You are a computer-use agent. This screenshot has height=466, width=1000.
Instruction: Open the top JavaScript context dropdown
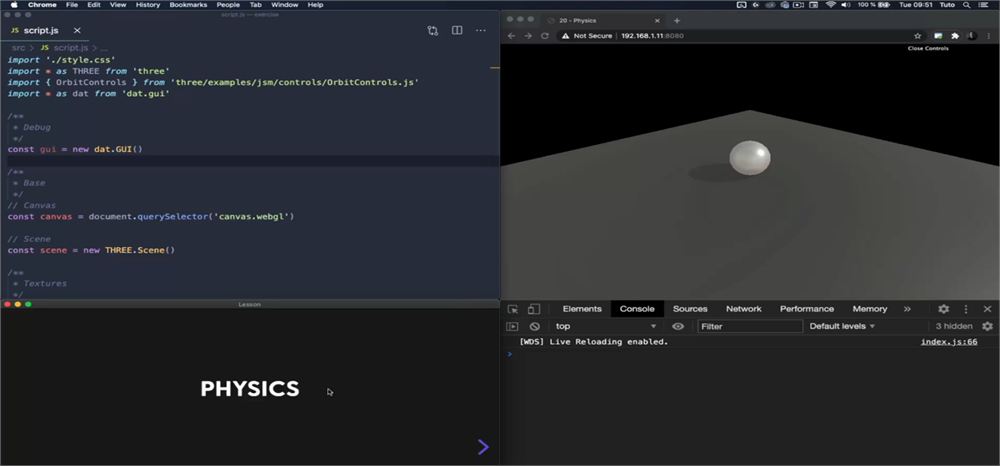click(x=605, y=326)
